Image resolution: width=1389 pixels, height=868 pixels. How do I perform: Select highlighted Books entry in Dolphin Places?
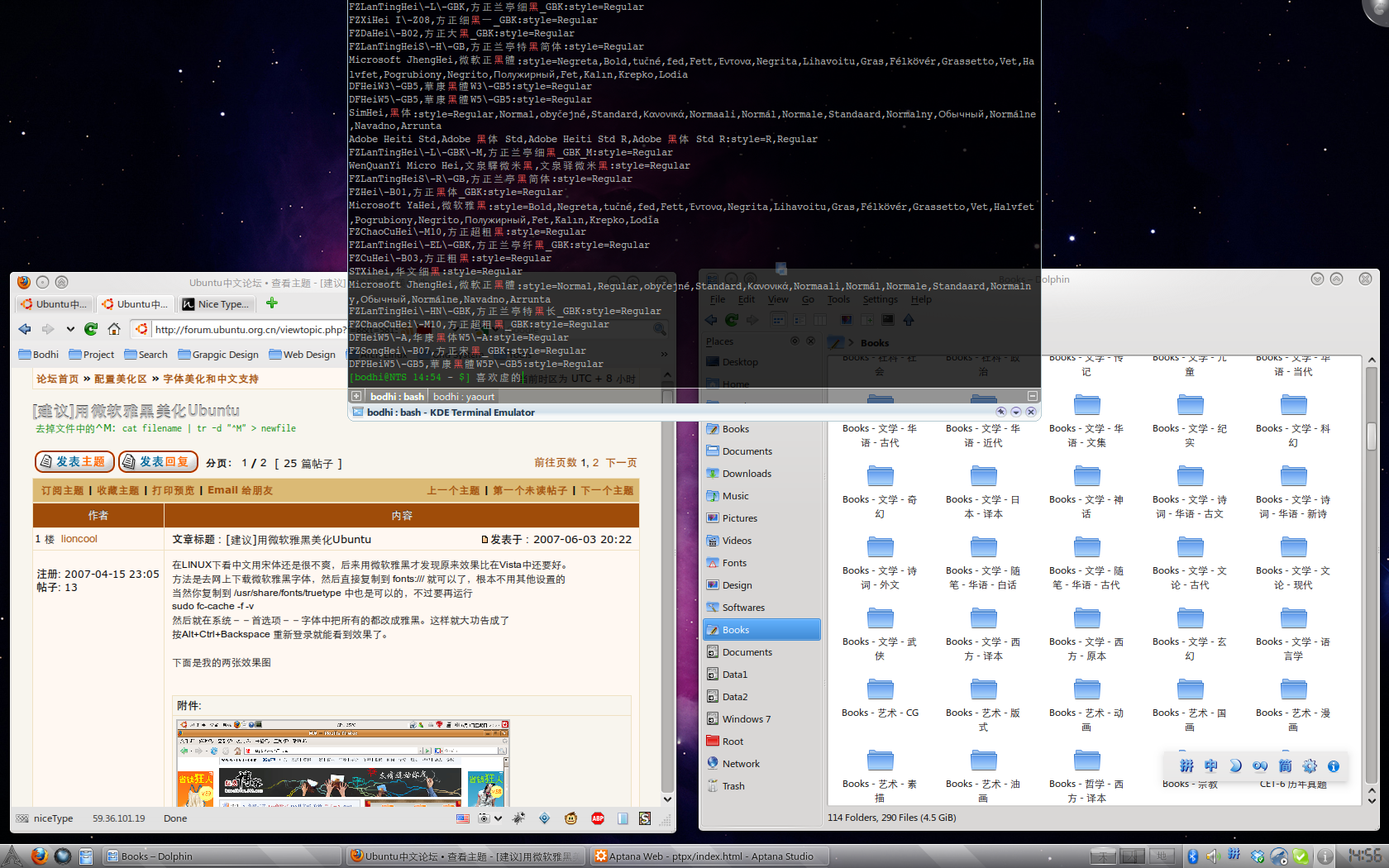(761, 630)
